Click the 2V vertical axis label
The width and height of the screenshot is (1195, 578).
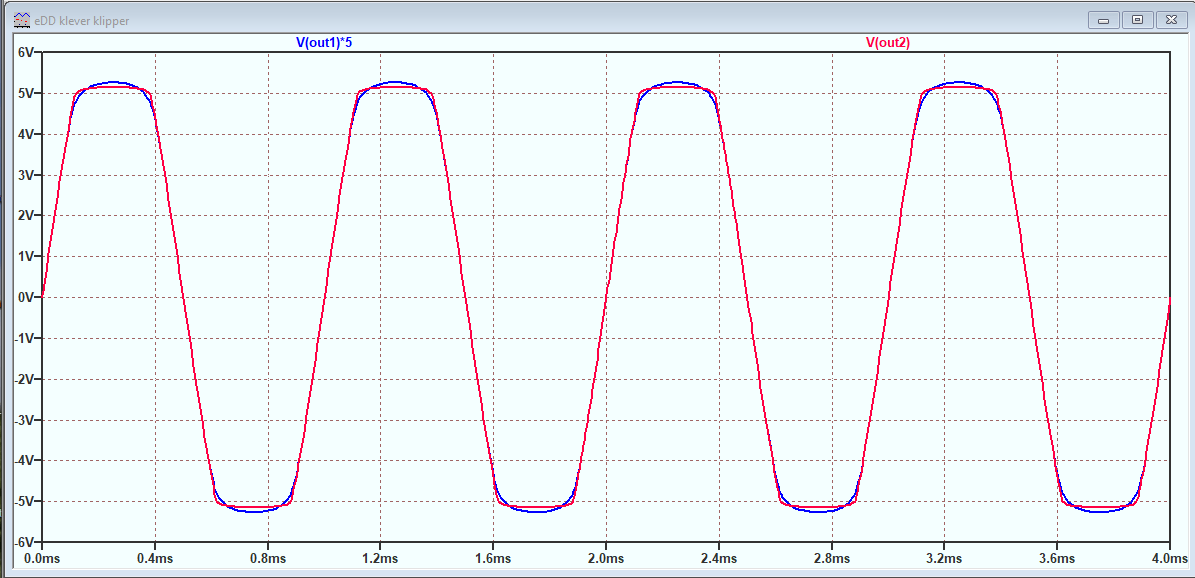point(25,216)
